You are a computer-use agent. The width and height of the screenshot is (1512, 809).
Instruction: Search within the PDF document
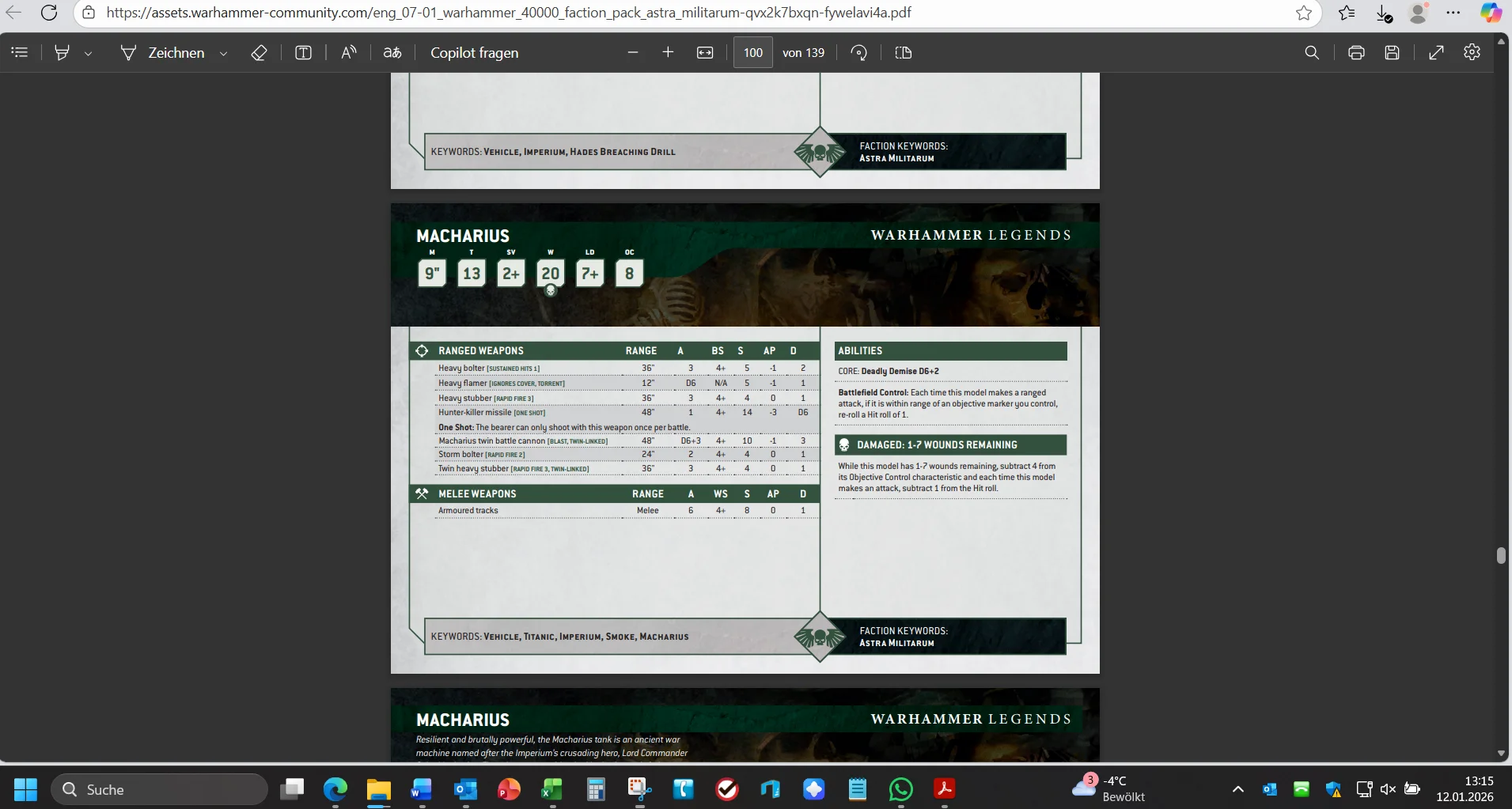[1312, 52]
